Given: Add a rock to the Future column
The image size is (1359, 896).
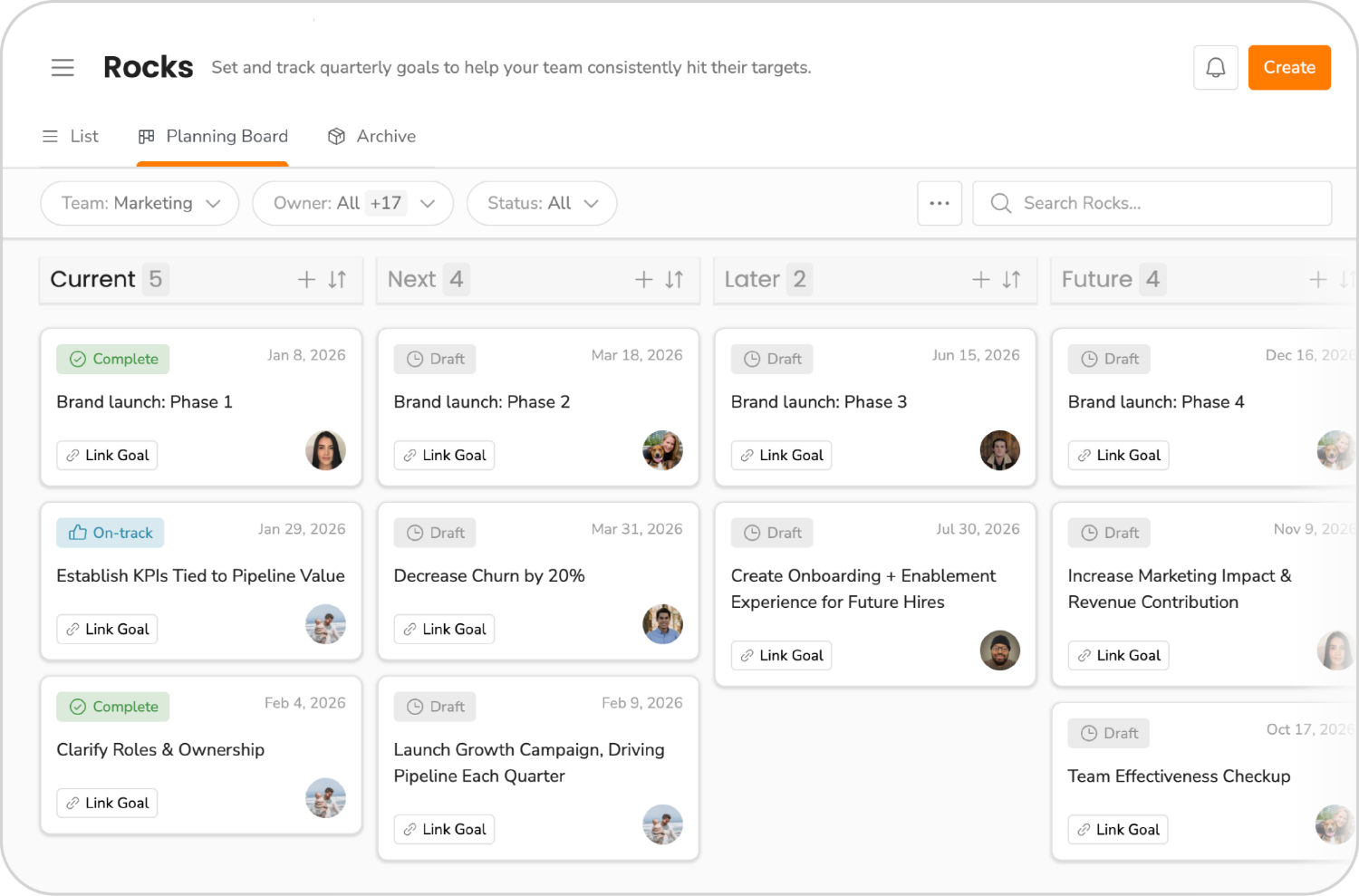Looking at the screenshot, I should point(1318,280).
